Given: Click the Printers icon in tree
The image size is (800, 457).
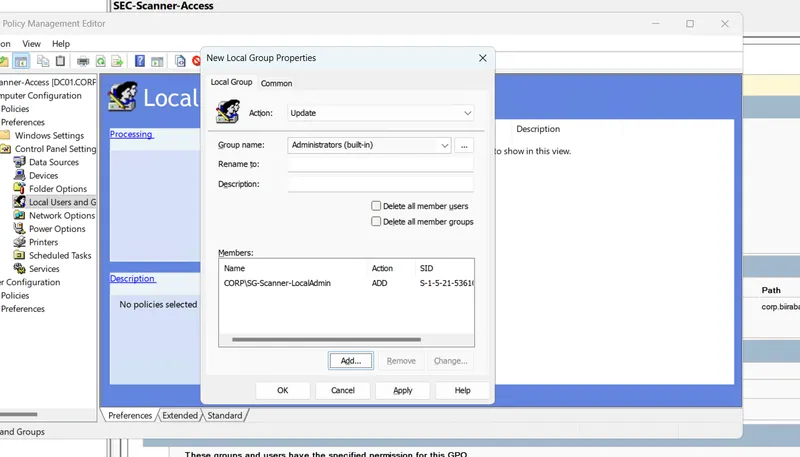Looking at the screenshot, I should (19, 242).
